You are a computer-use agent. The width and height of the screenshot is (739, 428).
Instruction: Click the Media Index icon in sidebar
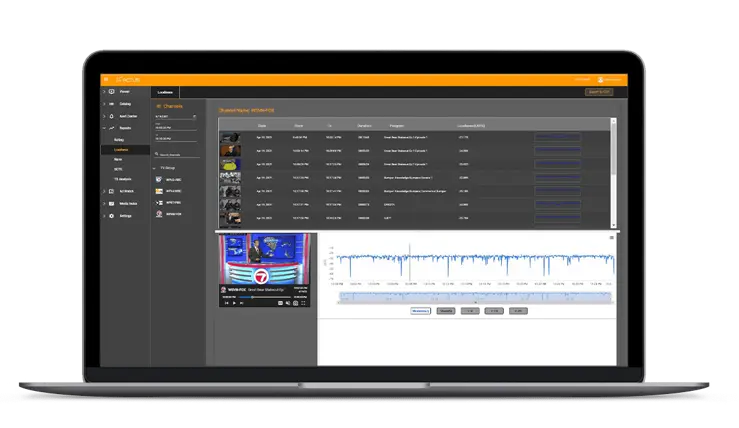(x=112, y=204)
